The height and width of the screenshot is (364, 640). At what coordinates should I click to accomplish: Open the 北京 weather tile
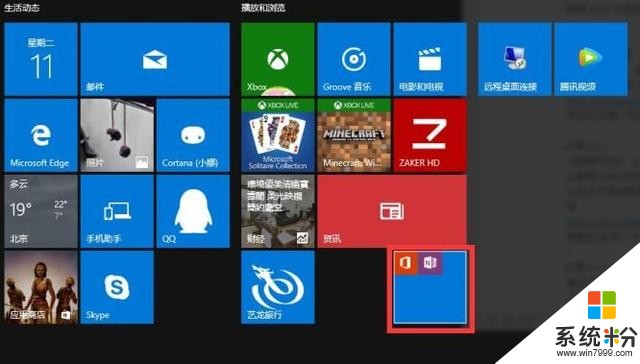[x=41, y=211]
